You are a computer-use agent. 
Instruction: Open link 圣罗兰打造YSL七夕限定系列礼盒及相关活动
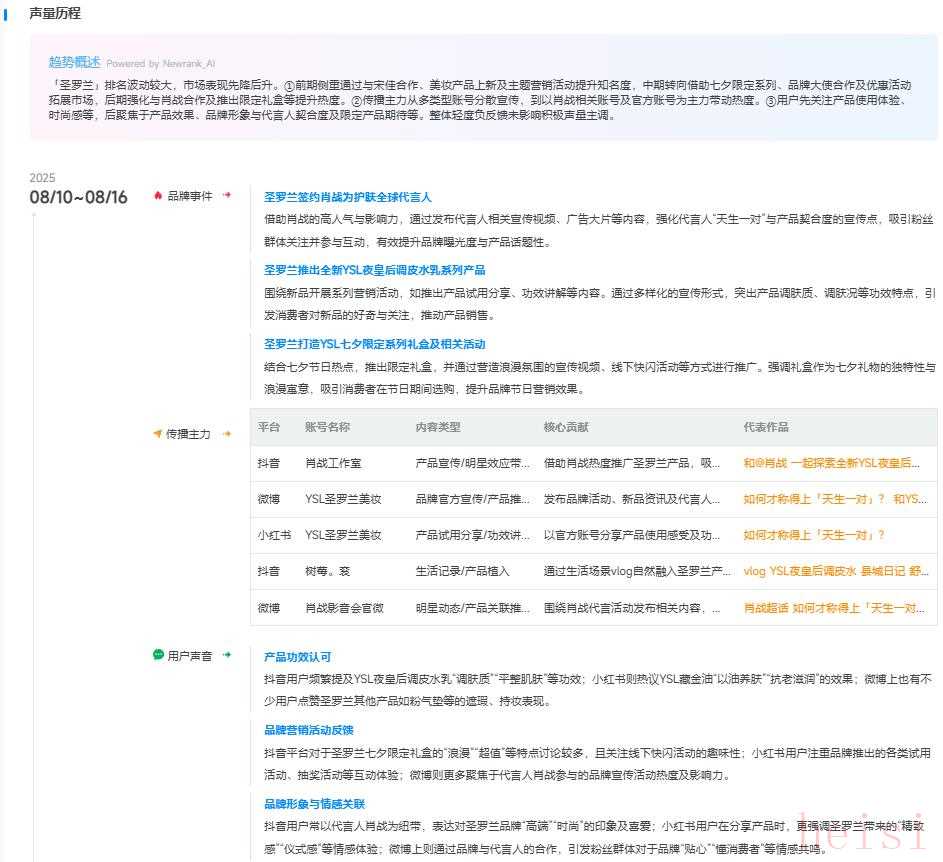point(375,344)
